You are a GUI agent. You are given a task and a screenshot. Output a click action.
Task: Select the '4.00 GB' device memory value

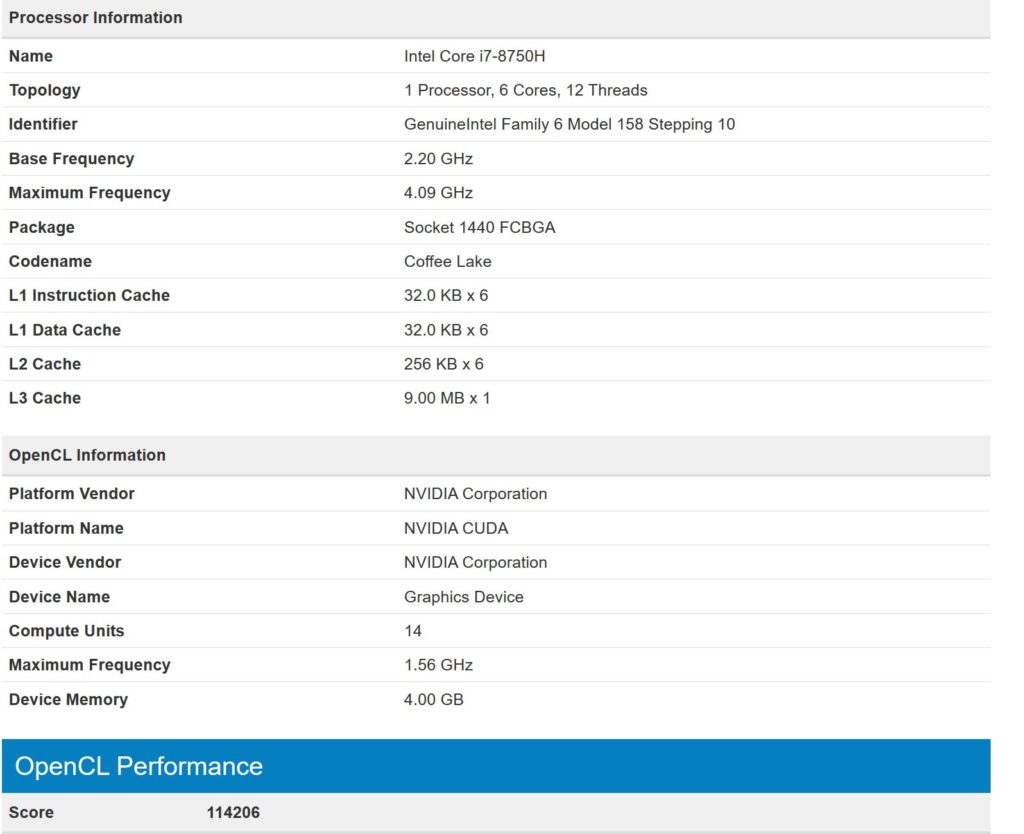[434, 699]
